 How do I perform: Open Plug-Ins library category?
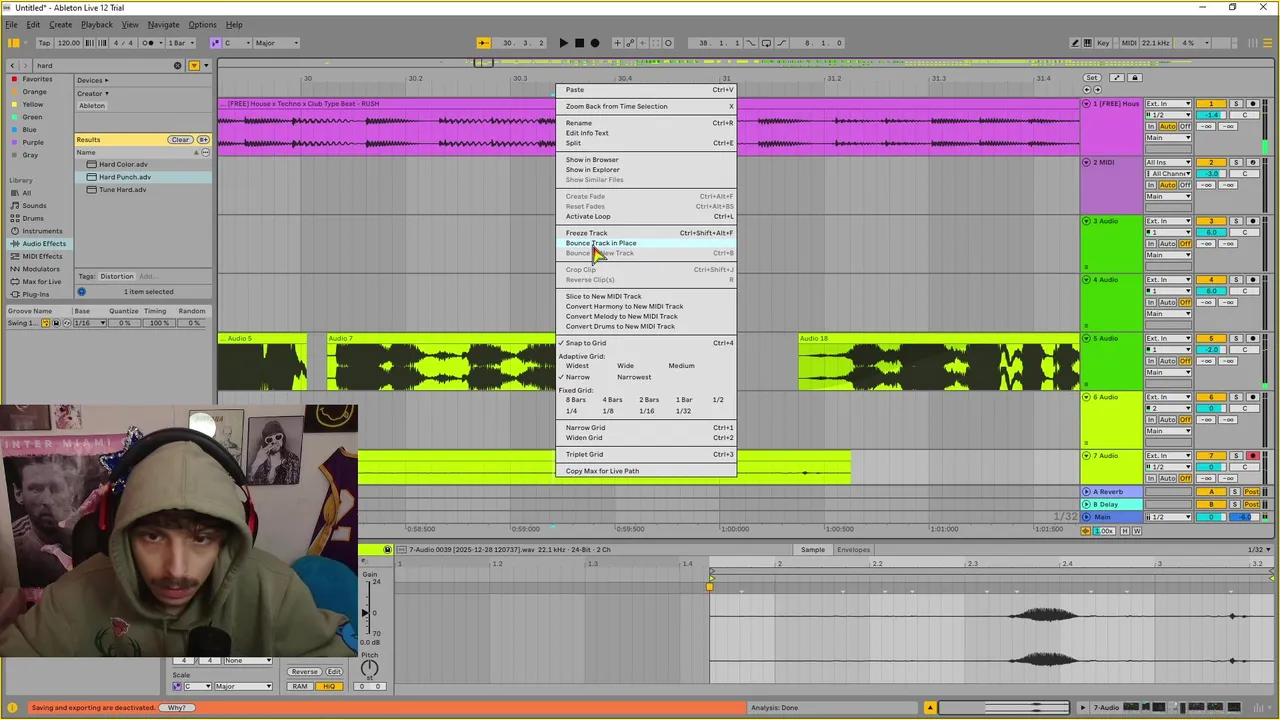pos(35,294)
